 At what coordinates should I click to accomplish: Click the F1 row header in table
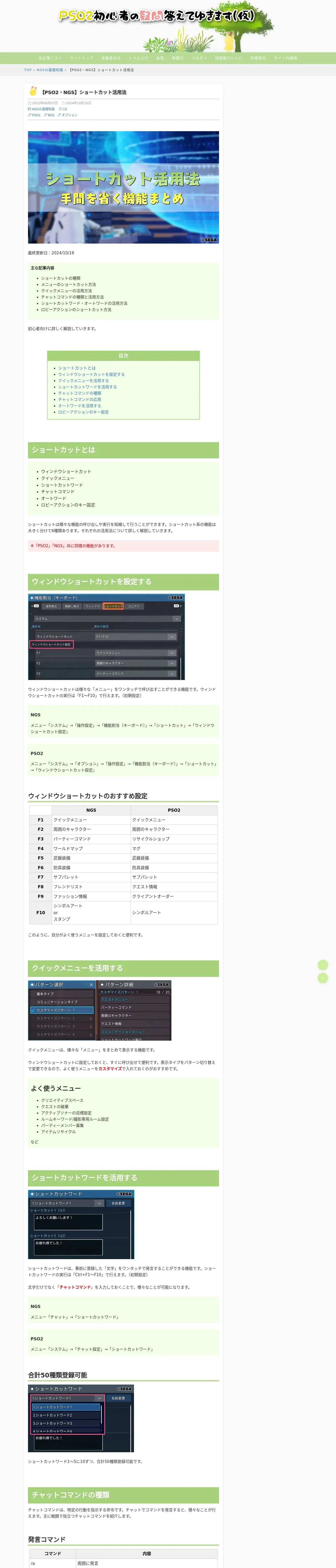[40, 820]
